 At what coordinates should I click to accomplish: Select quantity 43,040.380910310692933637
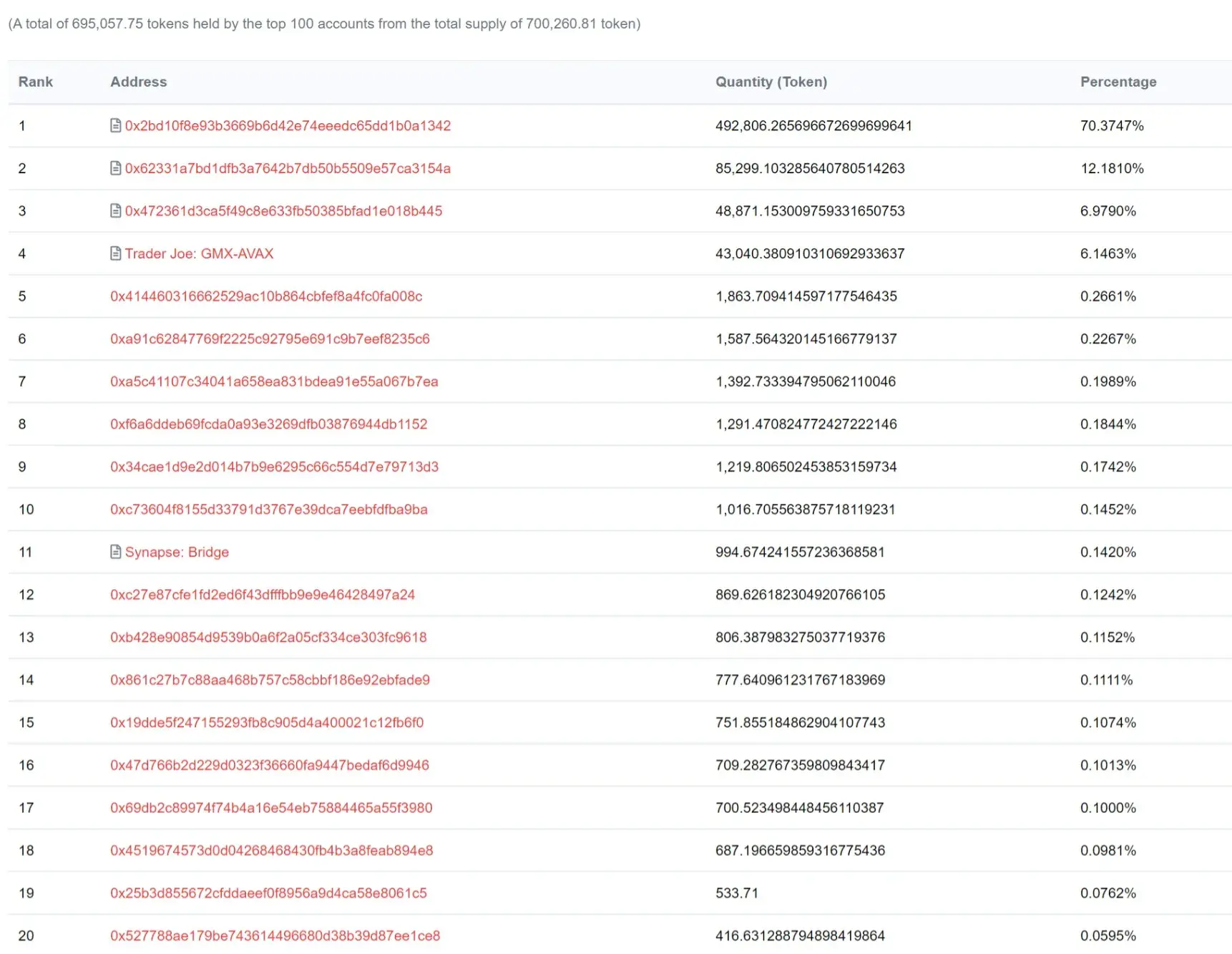[x=810, y=253]
